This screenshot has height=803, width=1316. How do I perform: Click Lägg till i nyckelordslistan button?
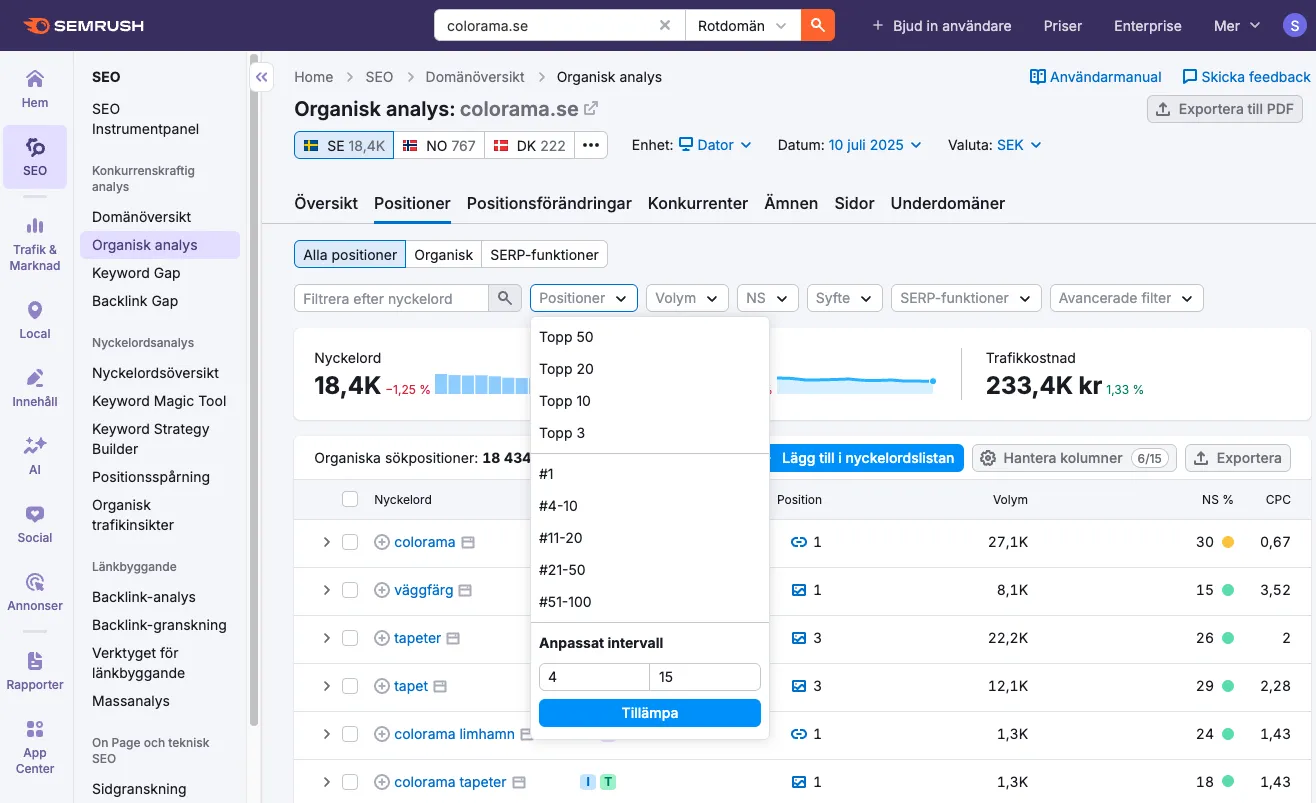click(866, 458)
